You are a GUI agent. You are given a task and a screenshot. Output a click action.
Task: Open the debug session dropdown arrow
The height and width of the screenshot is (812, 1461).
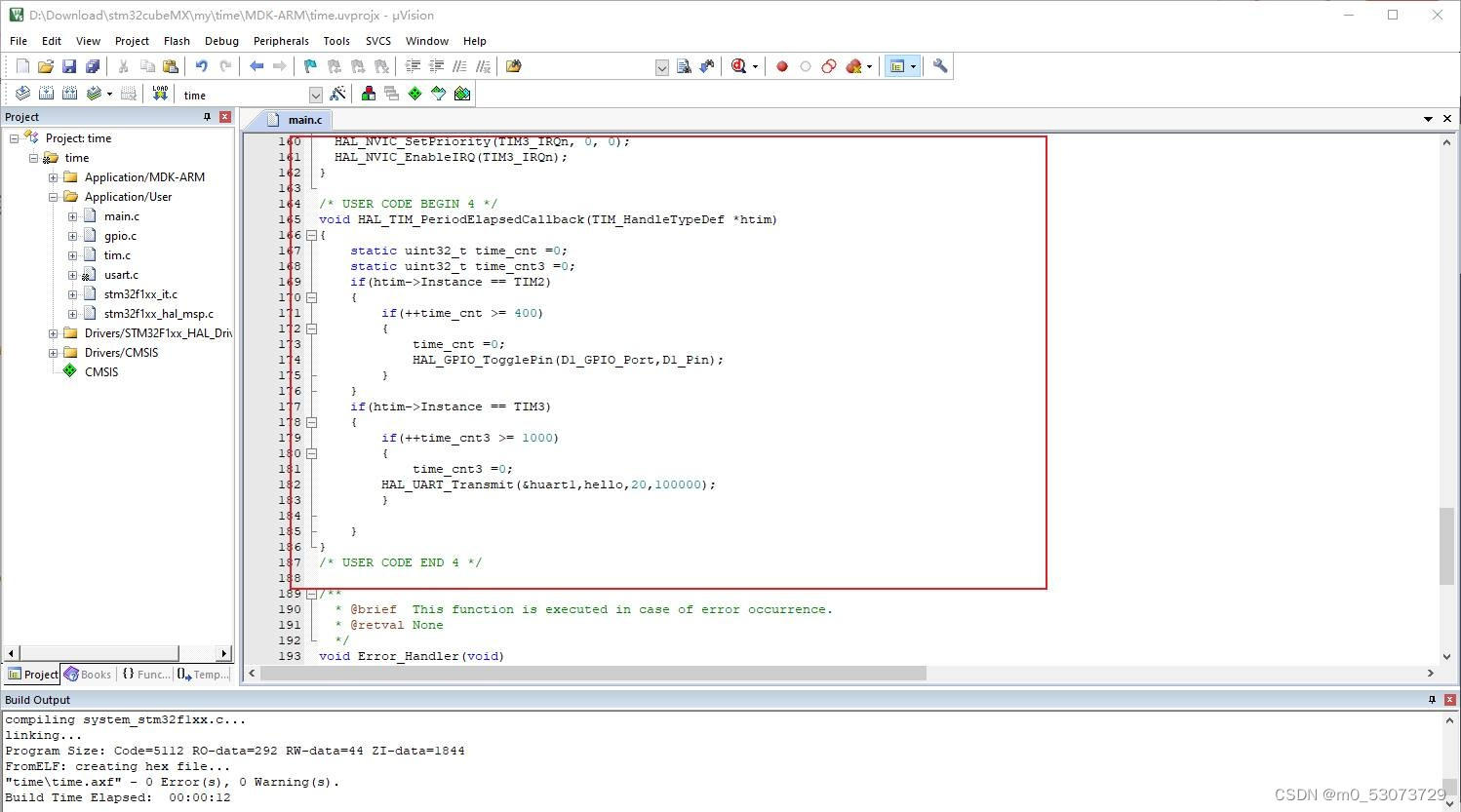coord(755,67)
